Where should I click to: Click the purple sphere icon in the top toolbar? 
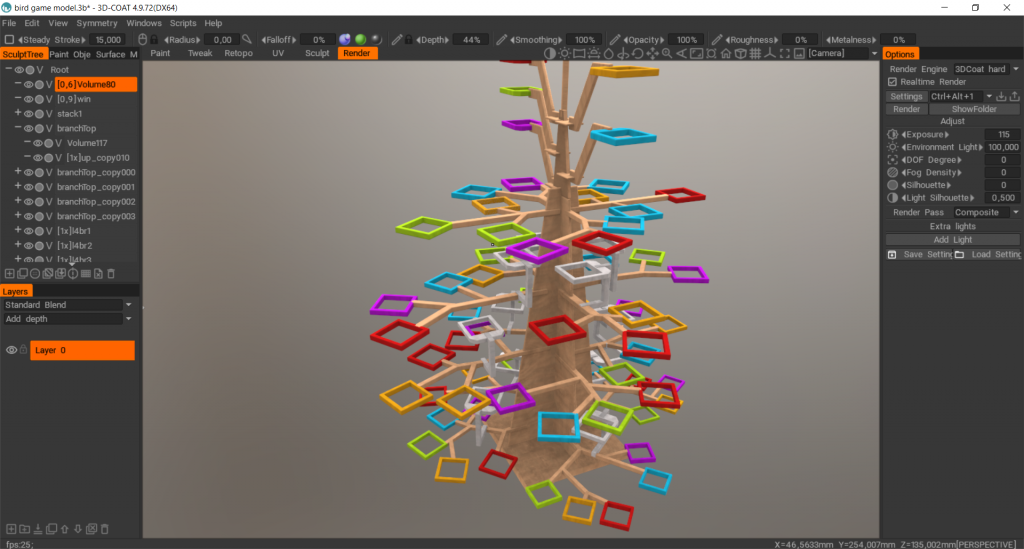(345, 40)
